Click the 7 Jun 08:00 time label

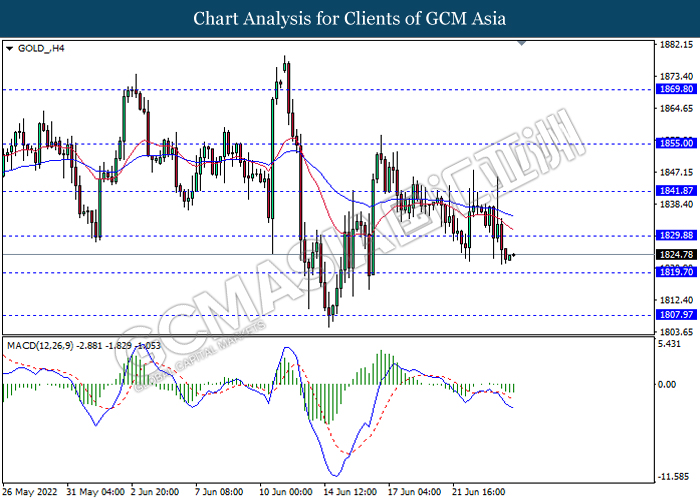[219, 492]
